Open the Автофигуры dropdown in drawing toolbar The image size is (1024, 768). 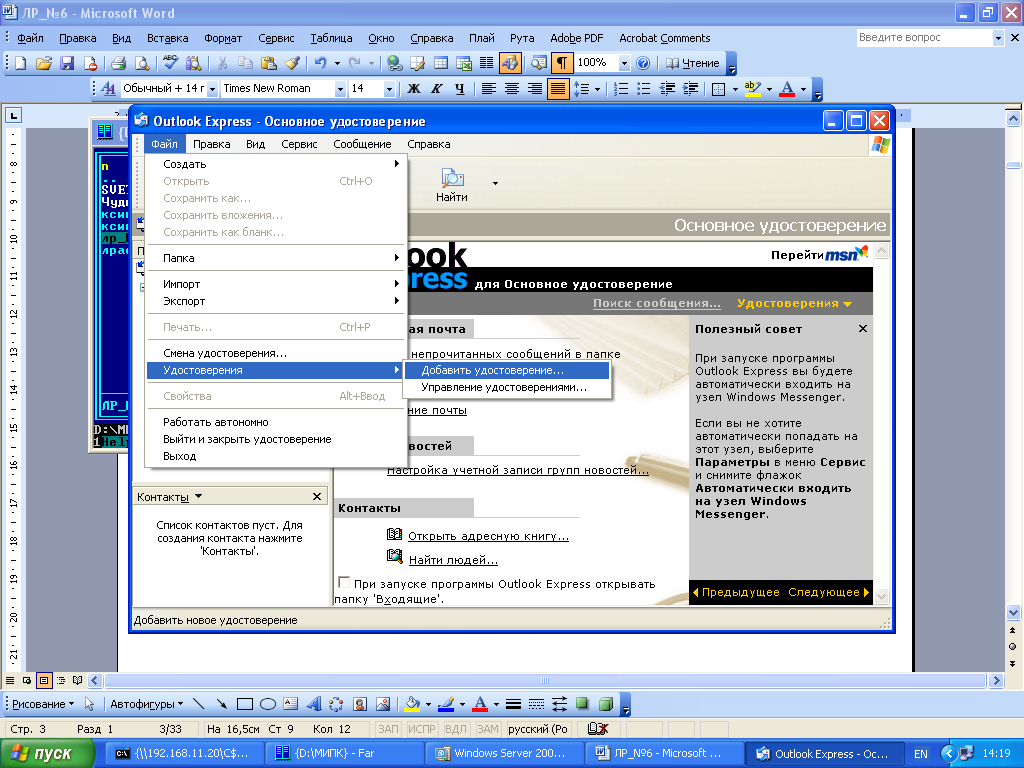coord(146,704)
